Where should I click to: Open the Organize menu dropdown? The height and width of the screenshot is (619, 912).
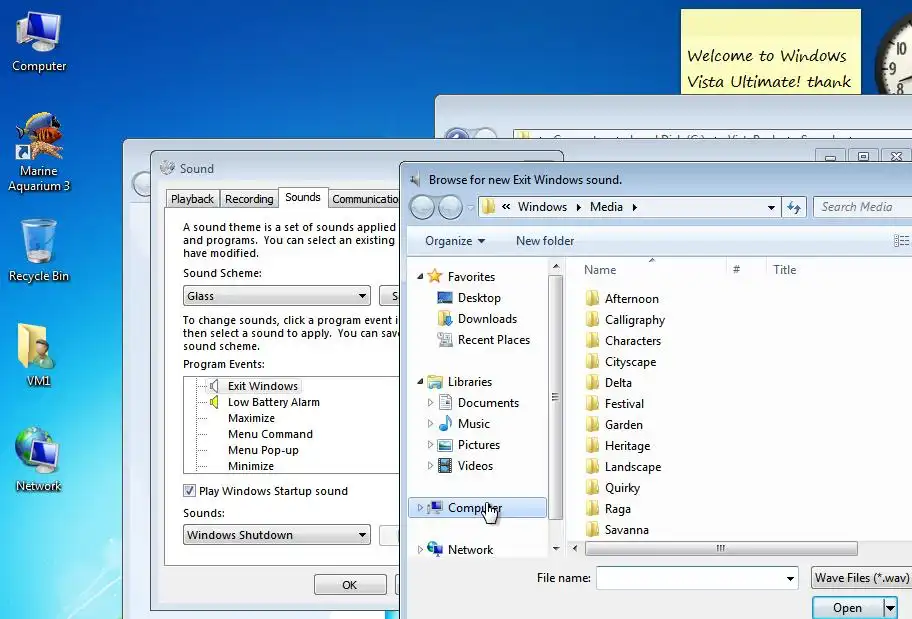click(x=455, y=241)
